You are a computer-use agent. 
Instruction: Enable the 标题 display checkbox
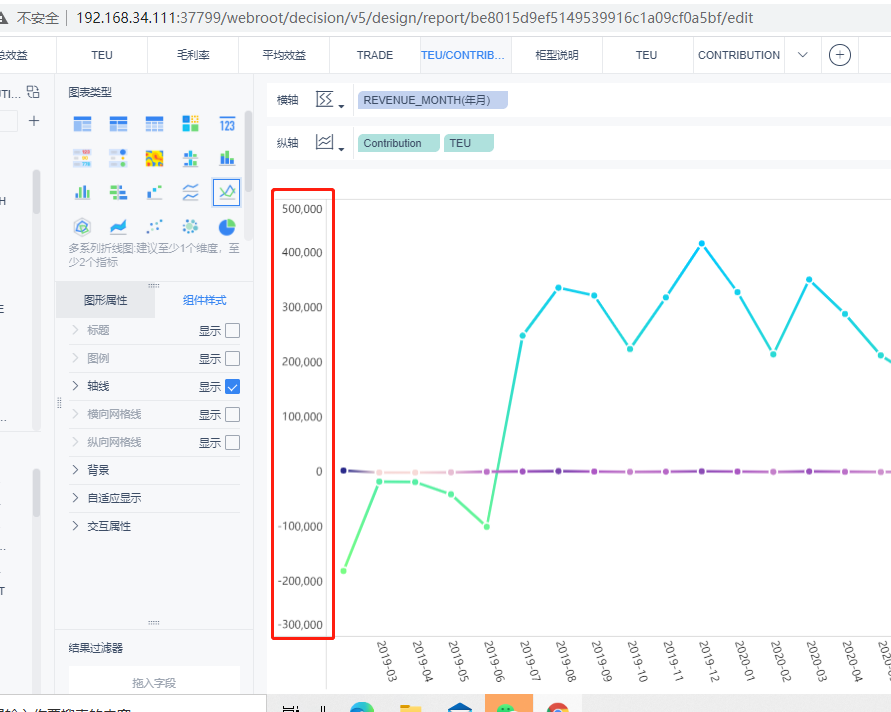tap(232, 331)
